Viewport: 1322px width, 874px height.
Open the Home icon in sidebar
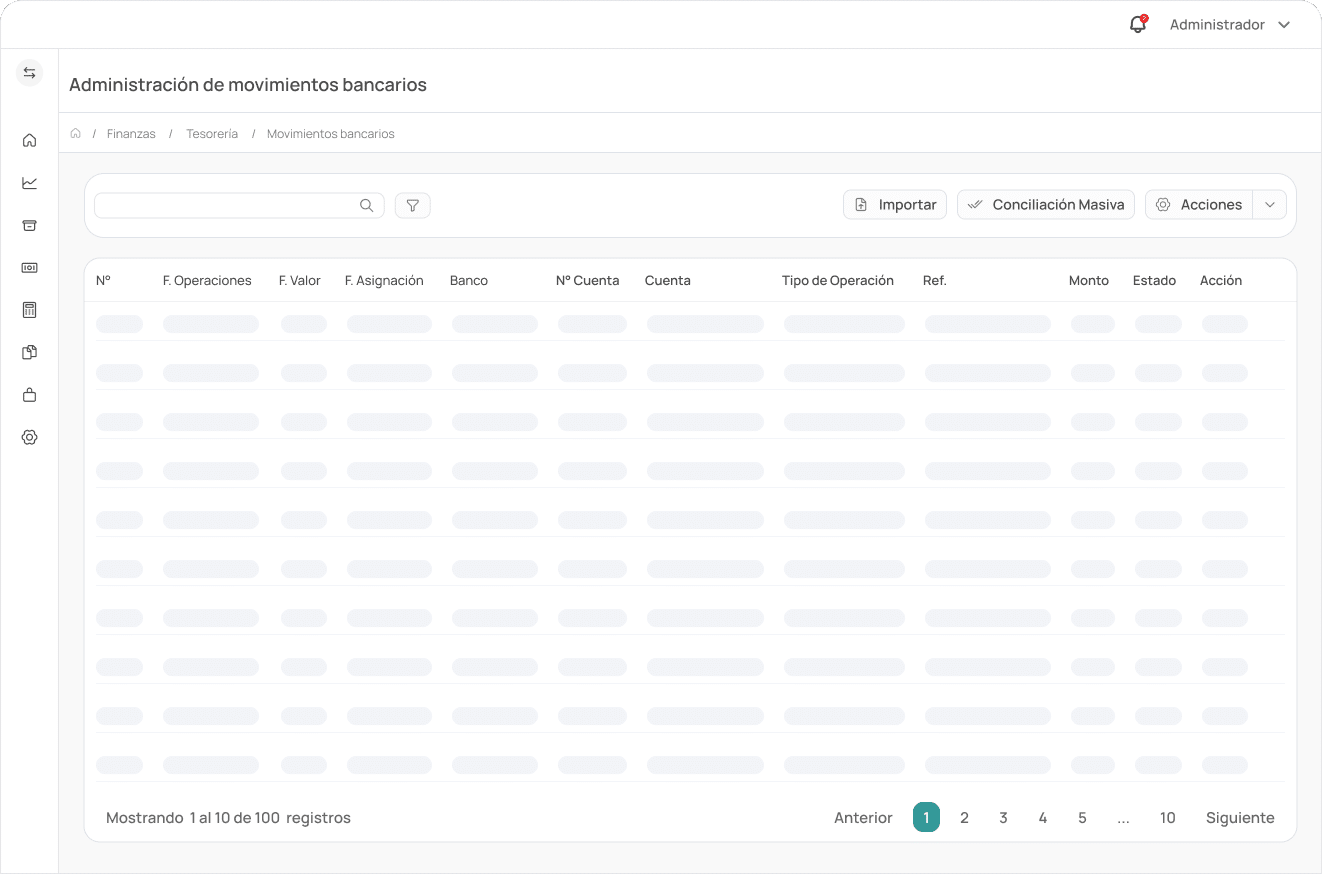pos(29,140)
